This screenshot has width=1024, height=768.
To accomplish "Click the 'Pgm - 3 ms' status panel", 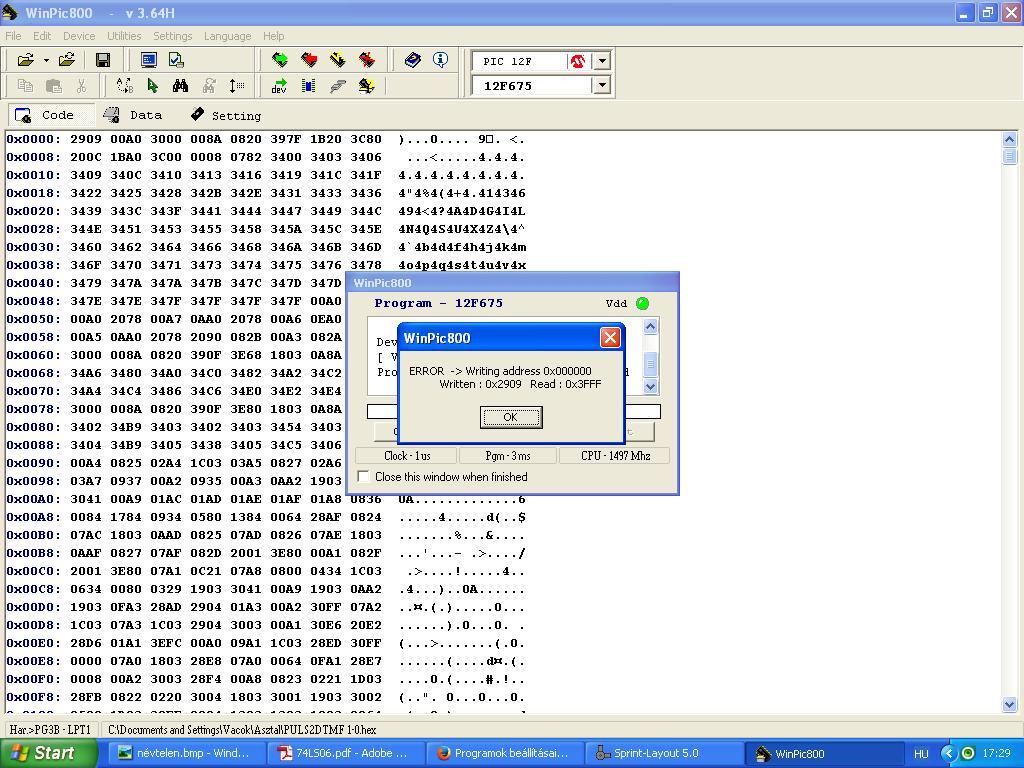I will point(508,456).
